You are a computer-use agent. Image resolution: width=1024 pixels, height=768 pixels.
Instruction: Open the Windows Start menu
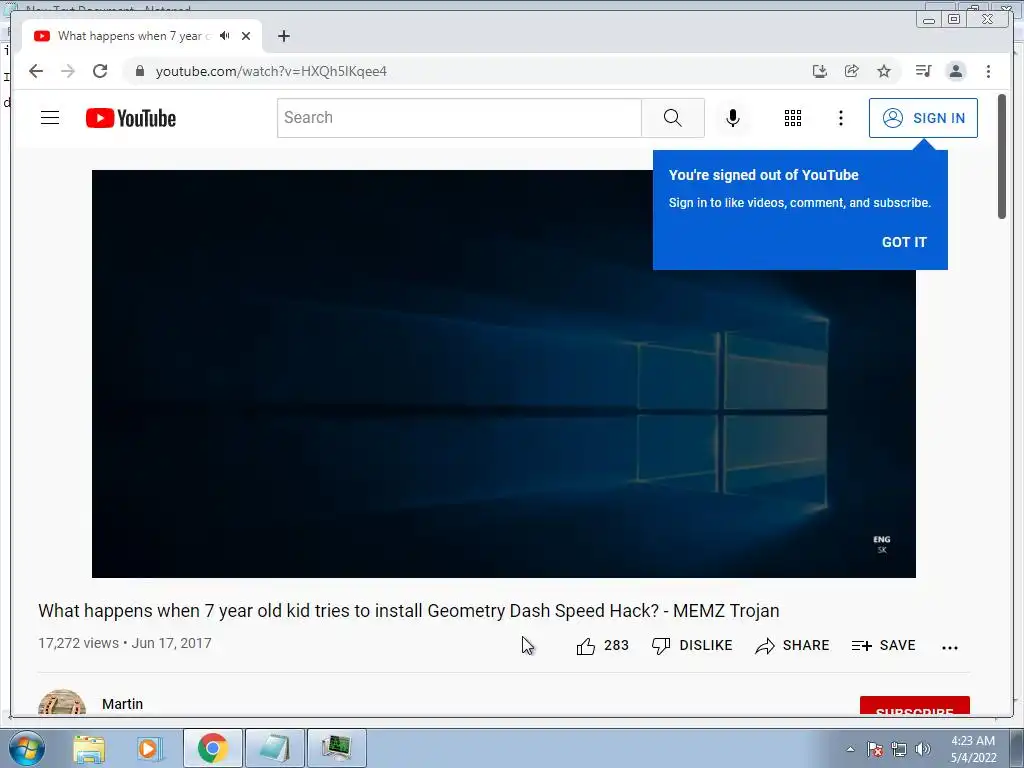[x=25, y=748]
